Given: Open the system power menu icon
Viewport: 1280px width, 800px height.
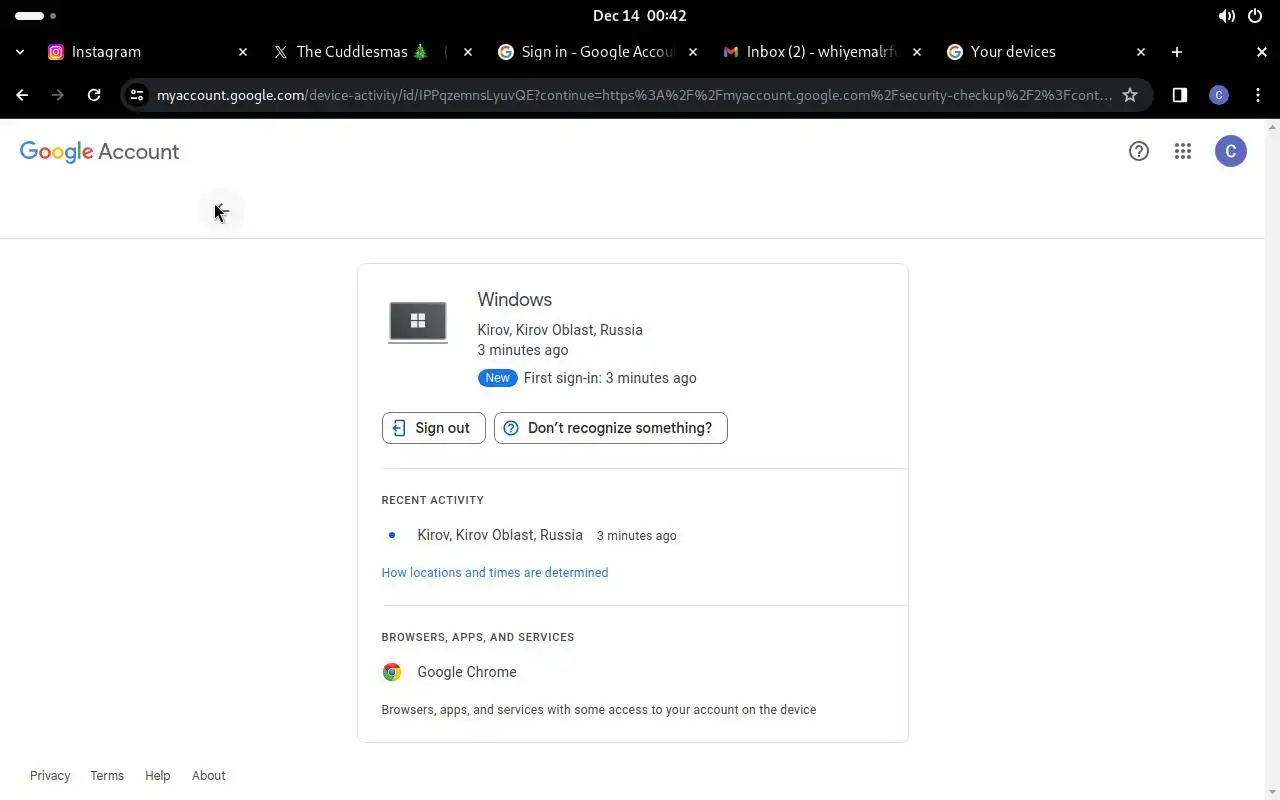Looking at the screenshot, I should [1255, 16].
